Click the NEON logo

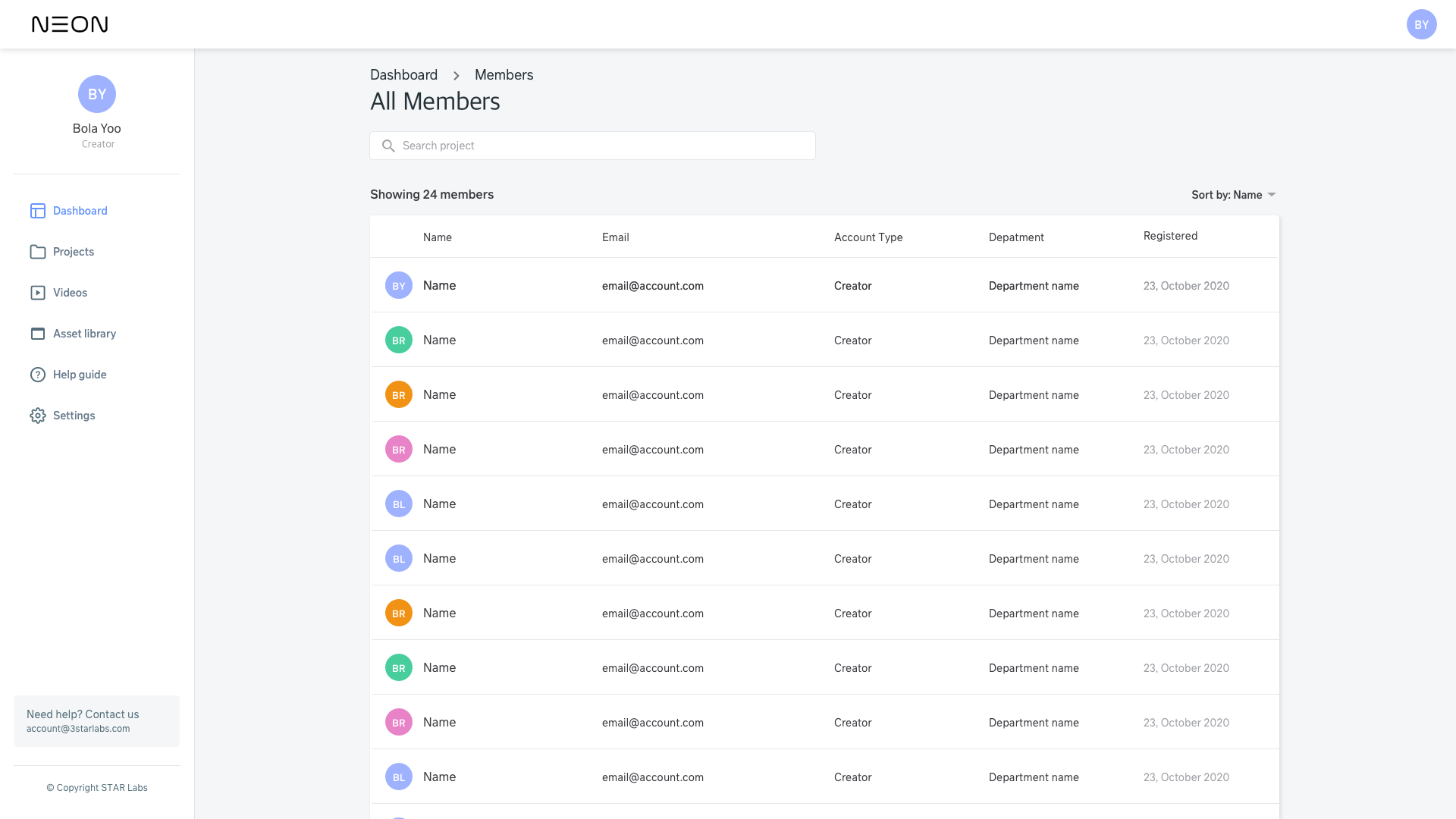[x=70, y=24]
